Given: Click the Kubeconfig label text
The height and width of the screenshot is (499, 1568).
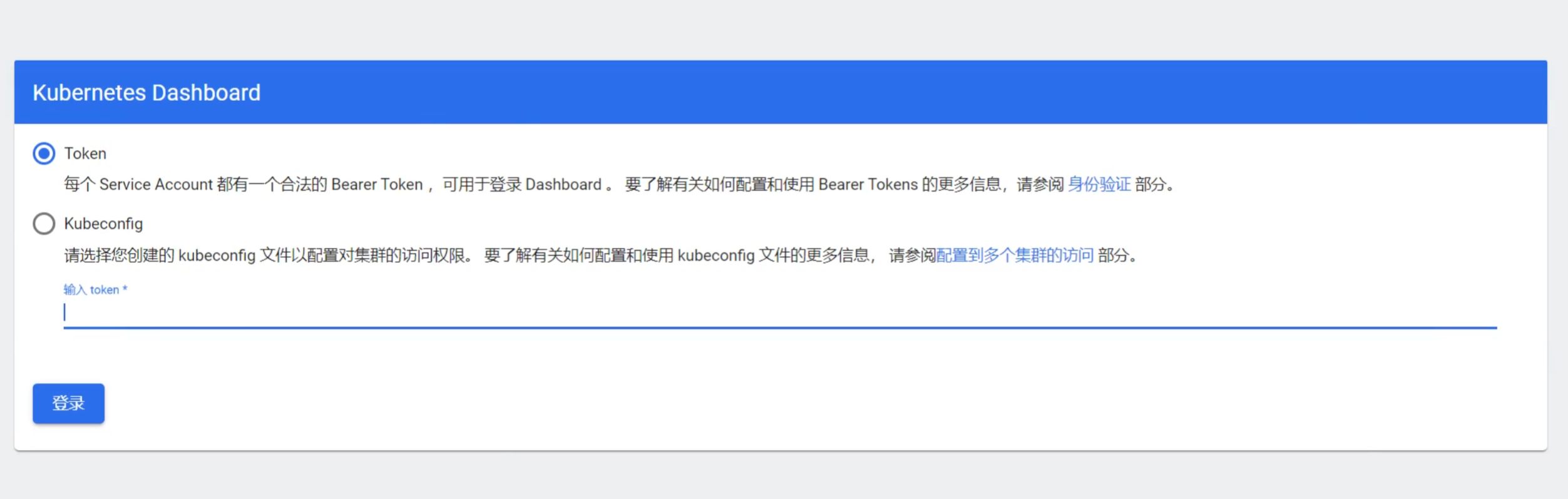Looking at the screenshot, I should 103,224.
